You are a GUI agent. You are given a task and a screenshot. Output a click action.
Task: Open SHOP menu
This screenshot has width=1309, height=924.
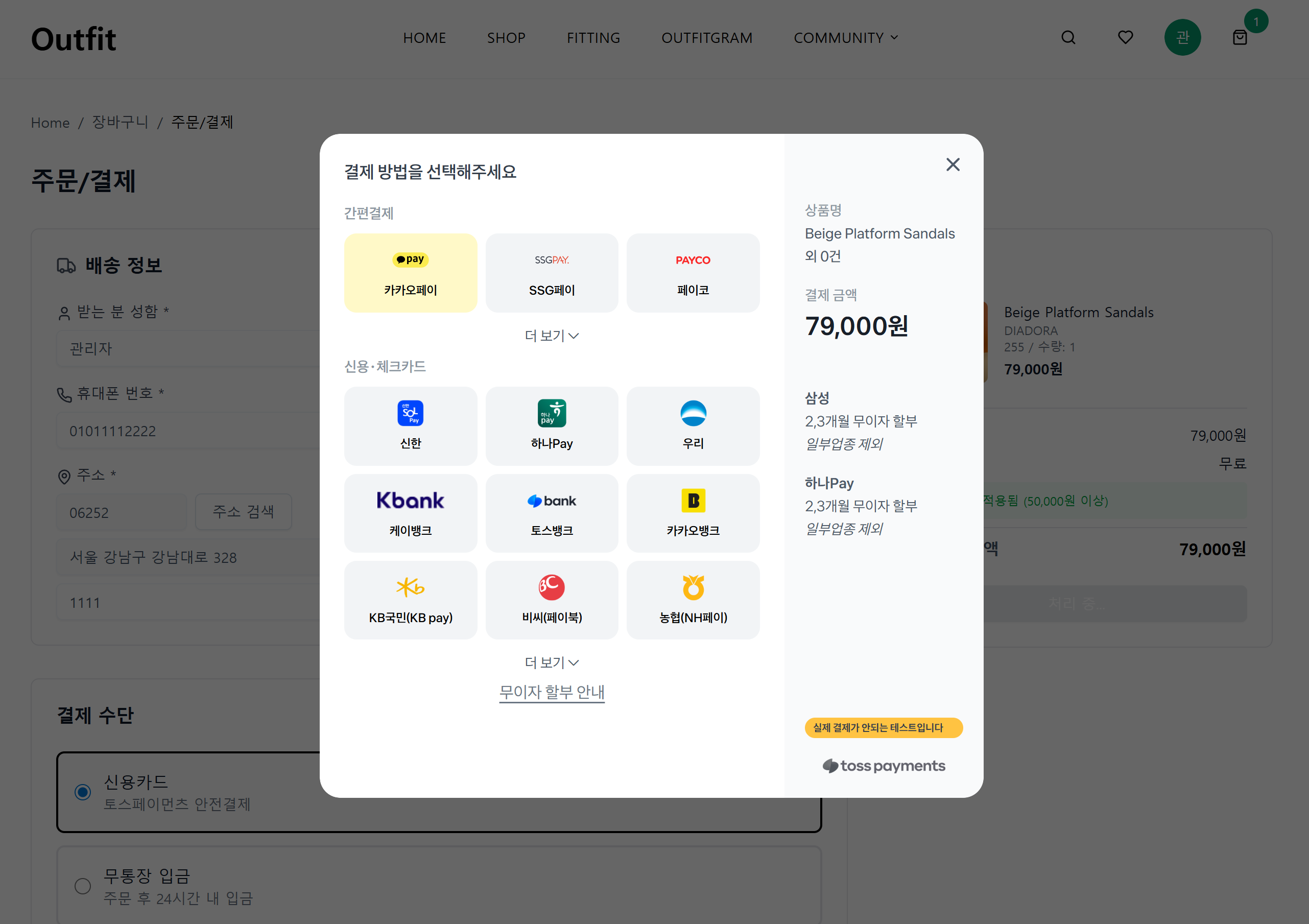coord(506,38)
